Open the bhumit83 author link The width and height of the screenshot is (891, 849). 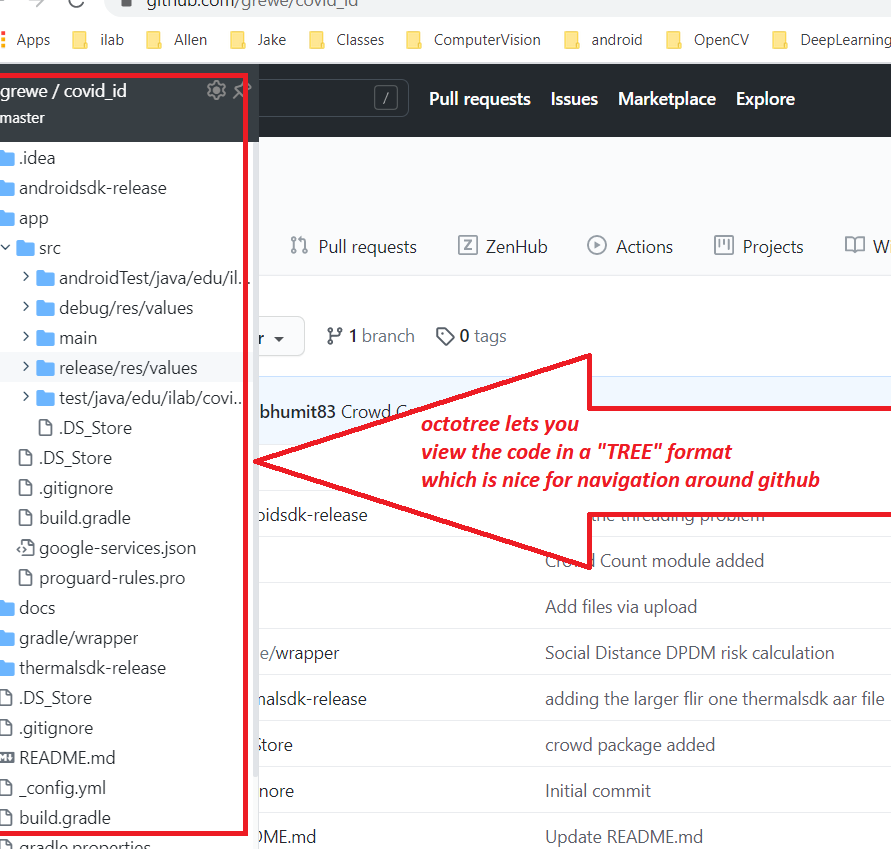[x=297, y=411]
